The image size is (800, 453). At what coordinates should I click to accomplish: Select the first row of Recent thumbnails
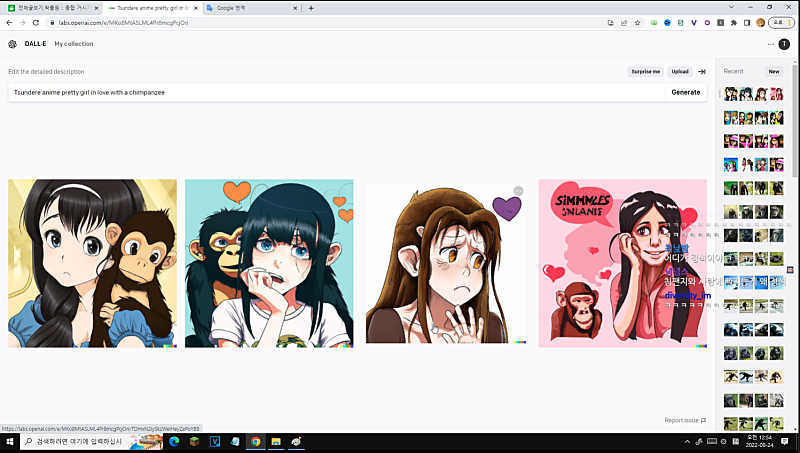(754, 94)
